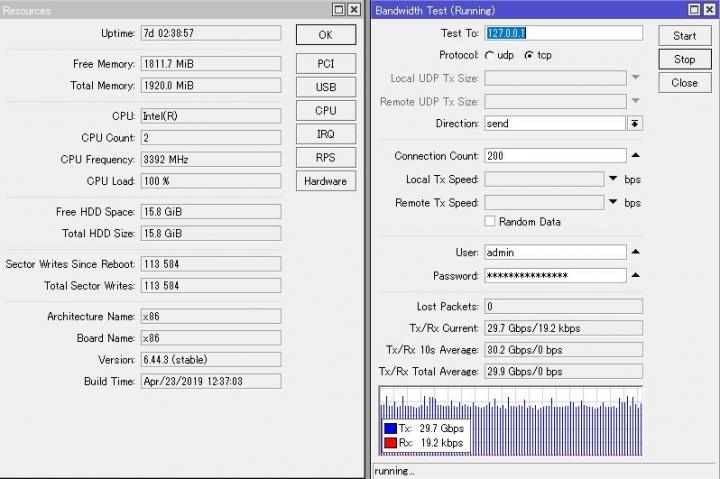
Task: Click the running status bar text
Action: coord(394,471)
